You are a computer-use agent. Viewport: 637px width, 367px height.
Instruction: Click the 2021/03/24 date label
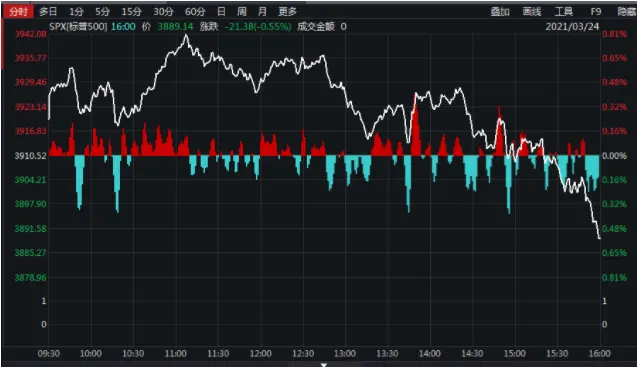point(572,27)
